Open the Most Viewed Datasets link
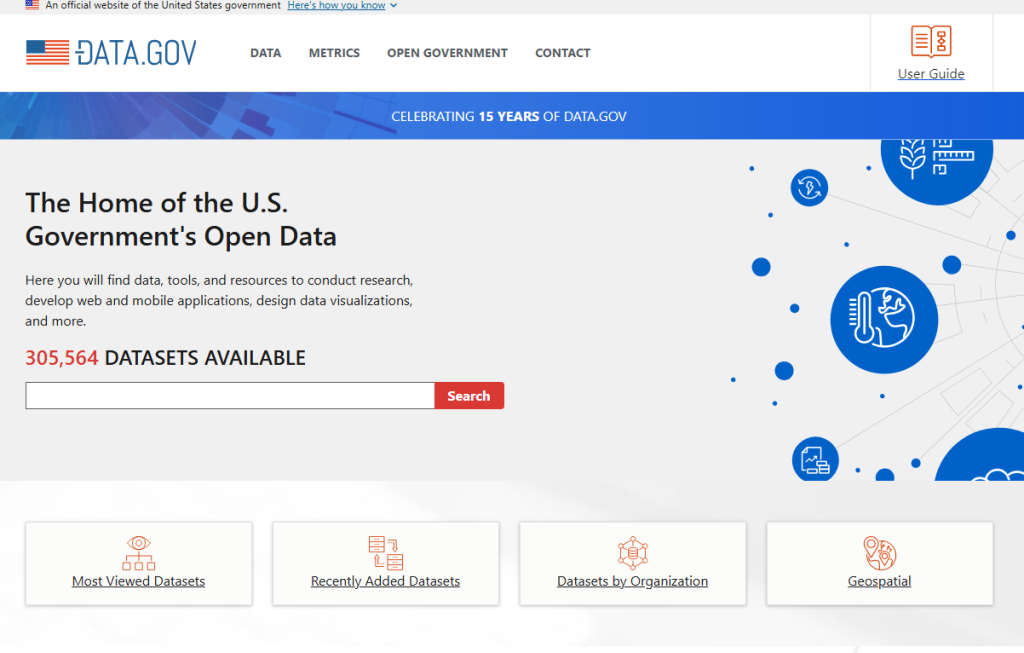Screen dimensions: 1024x653 (x=138, y=581)
